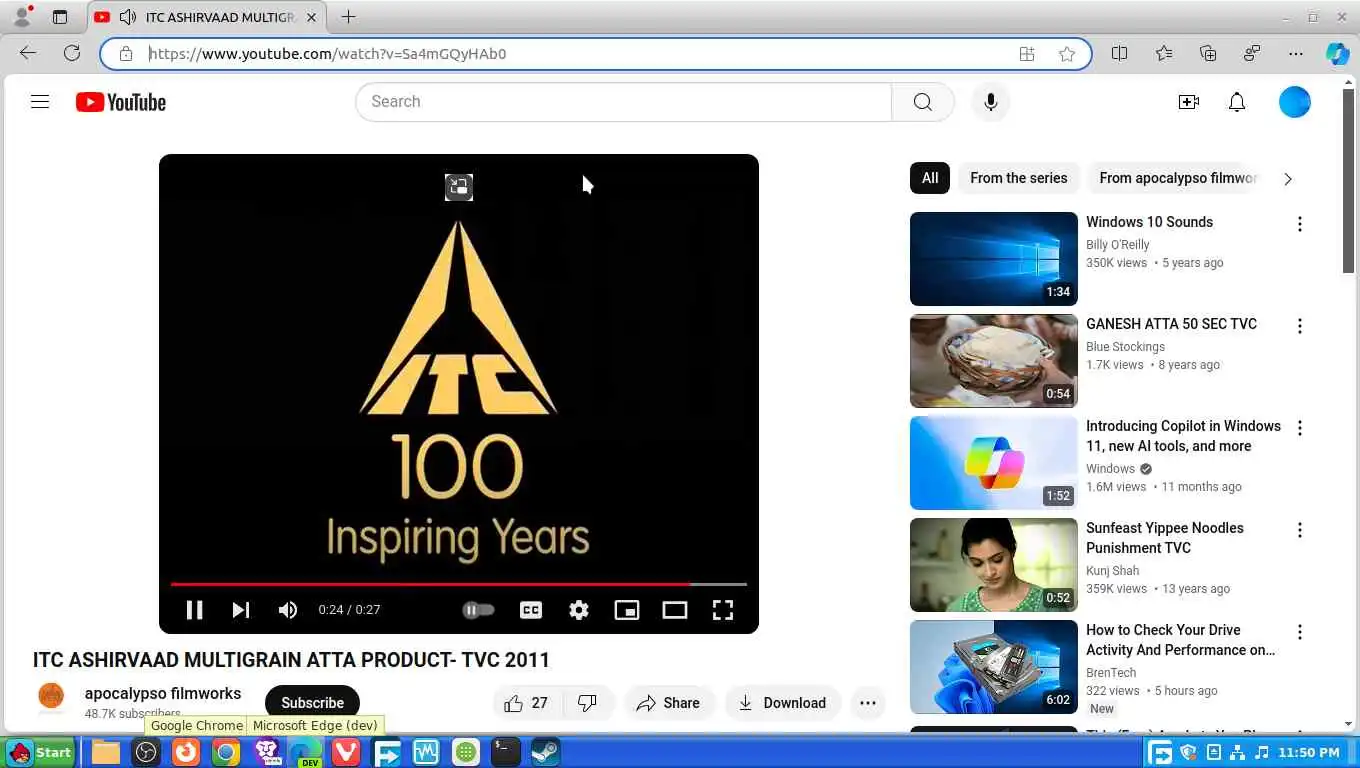Click the picture-in-picture overlay icon on video
The image size is (1360, 768).
[459, 187]
